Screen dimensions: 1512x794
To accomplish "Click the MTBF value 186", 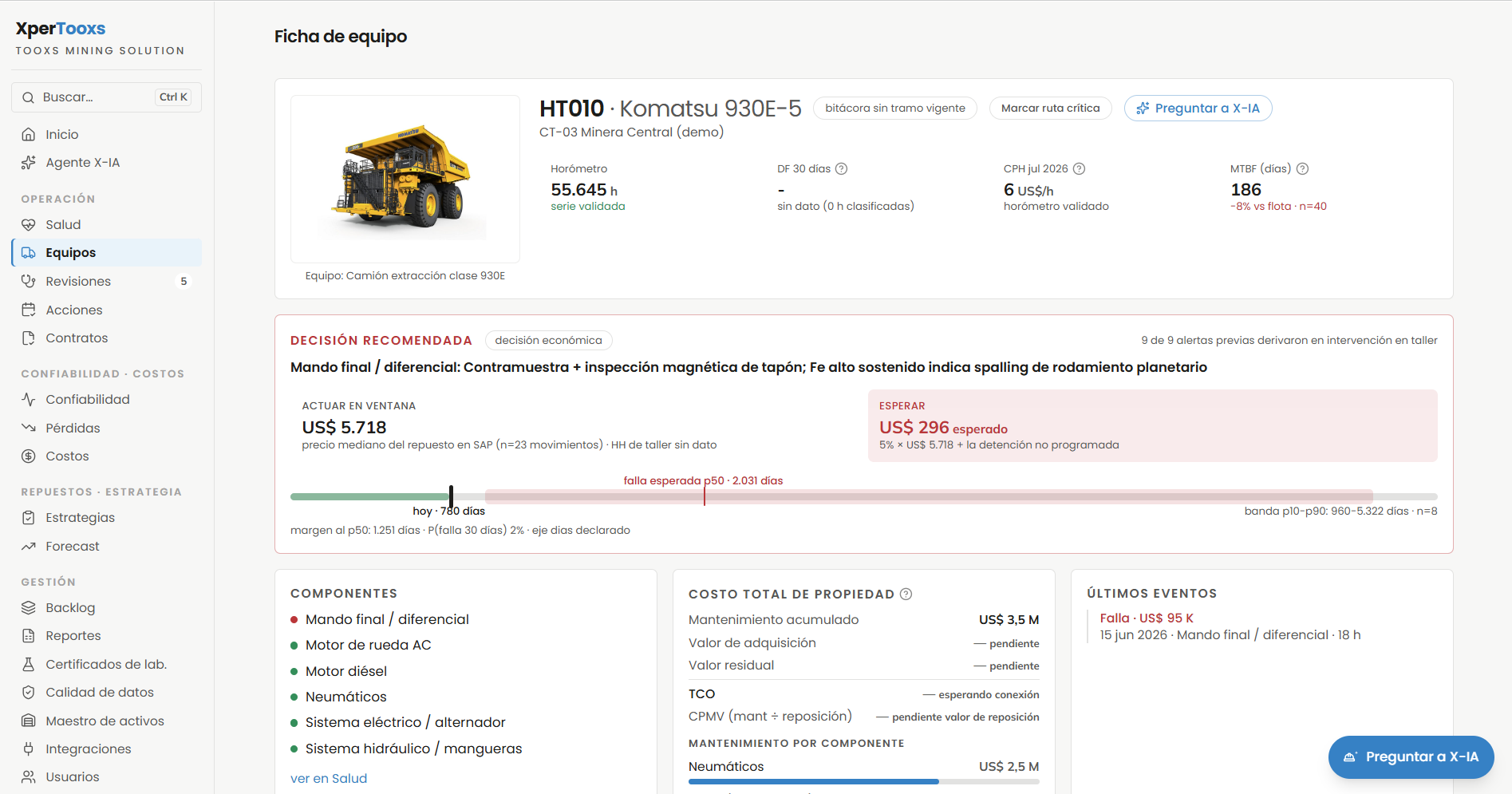I will tap(1246, 190).
